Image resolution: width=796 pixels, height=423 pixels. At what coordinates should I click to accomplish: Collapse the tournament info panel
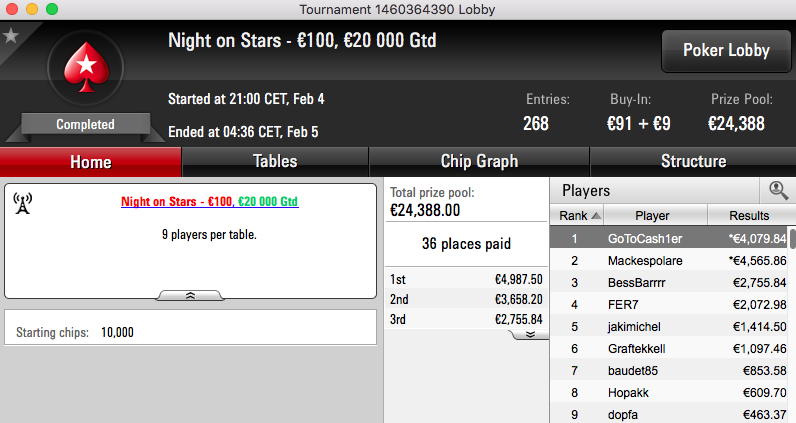tap(190, 295)
